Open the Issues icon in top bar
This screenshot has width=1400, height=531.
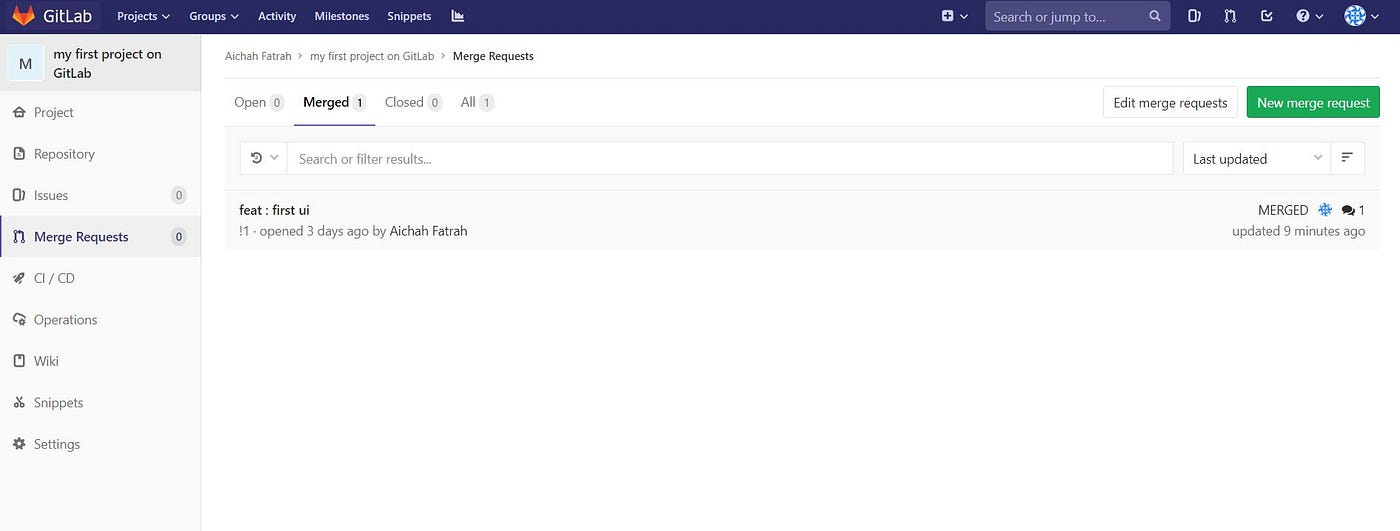point(1194,16)
